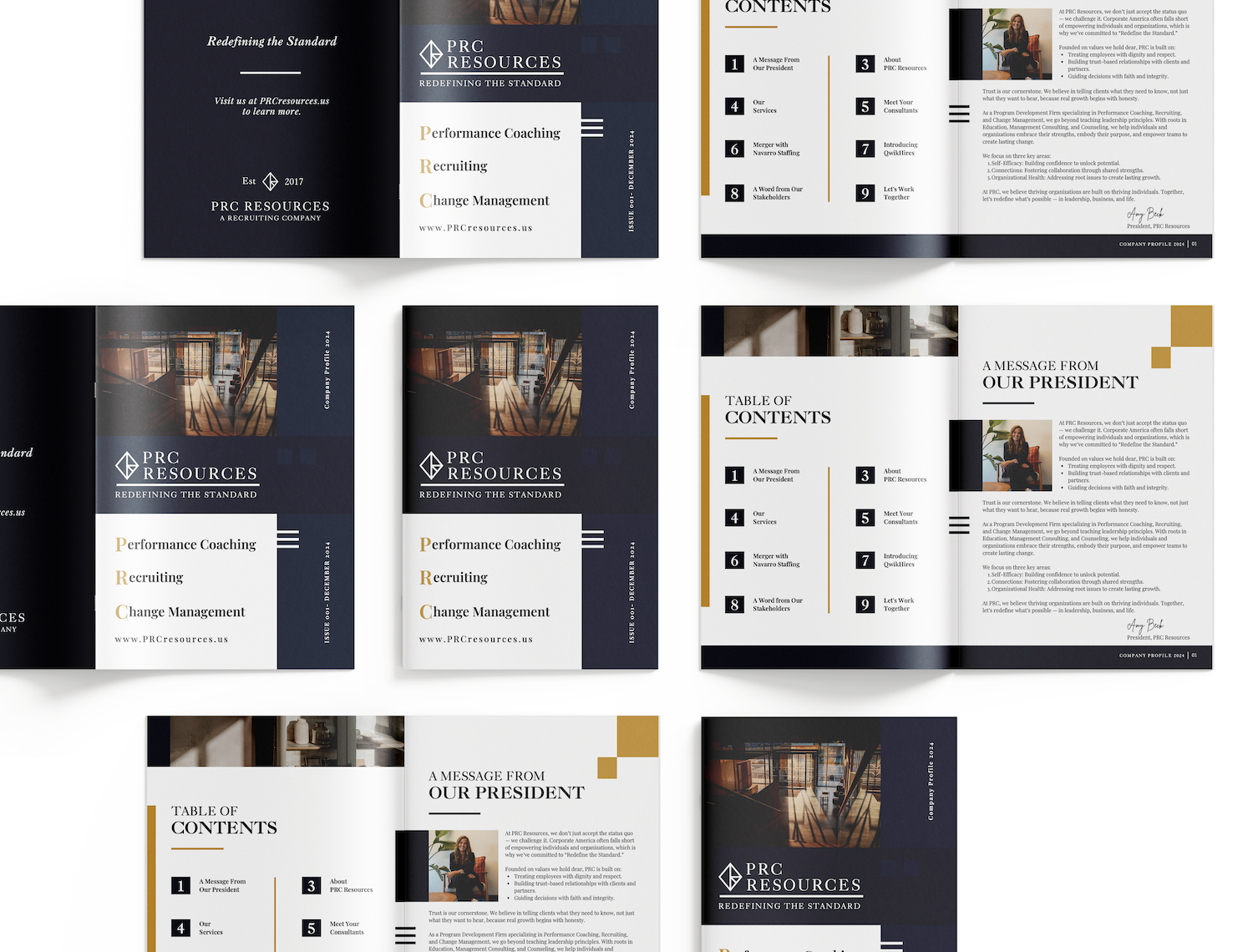Click numbered box 9 in the top-right spread
The height and width of the screenshot is (952, 1253).
(865, 193)
